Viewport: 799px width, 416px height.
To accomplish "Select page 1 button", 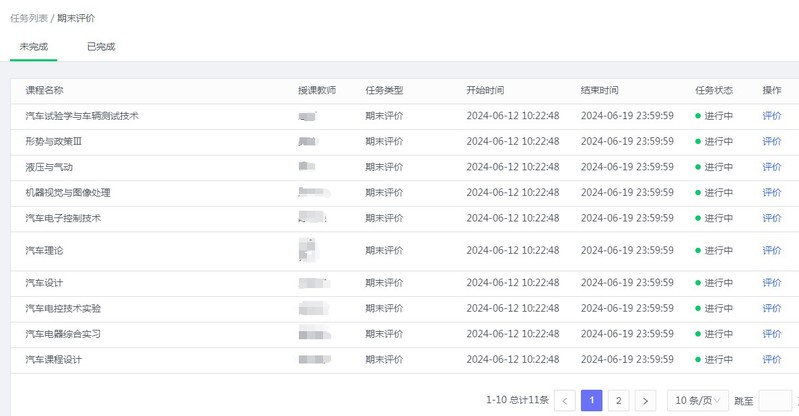I will point(591,401).
